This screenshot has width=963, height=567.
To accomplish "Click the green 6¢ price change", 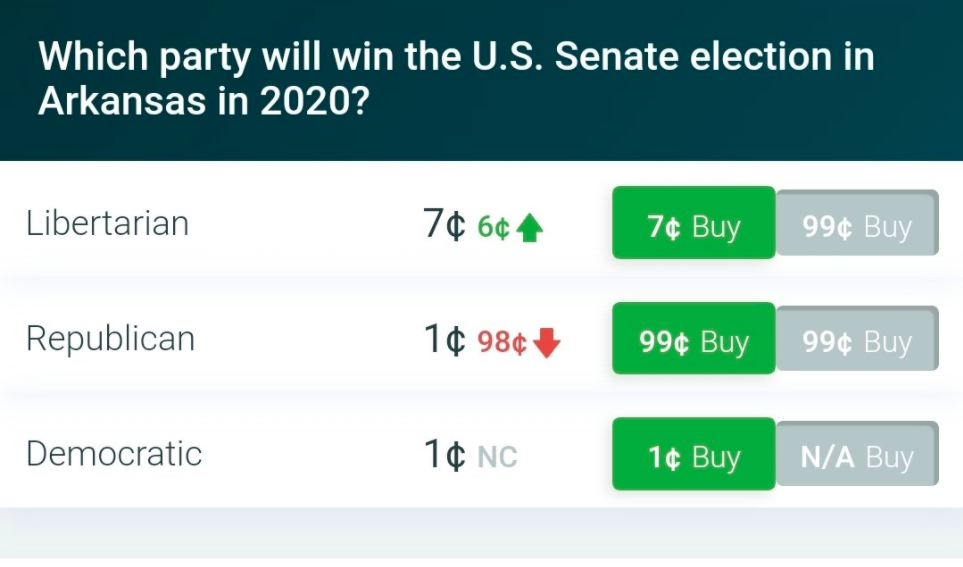I will coord(494,228).
